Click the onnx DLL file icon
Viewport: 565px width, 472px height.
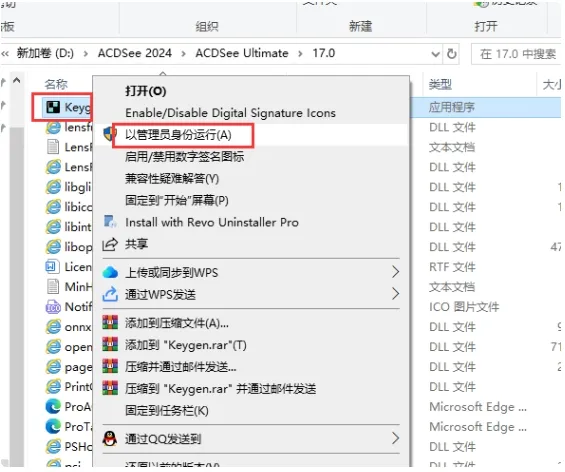53,326
